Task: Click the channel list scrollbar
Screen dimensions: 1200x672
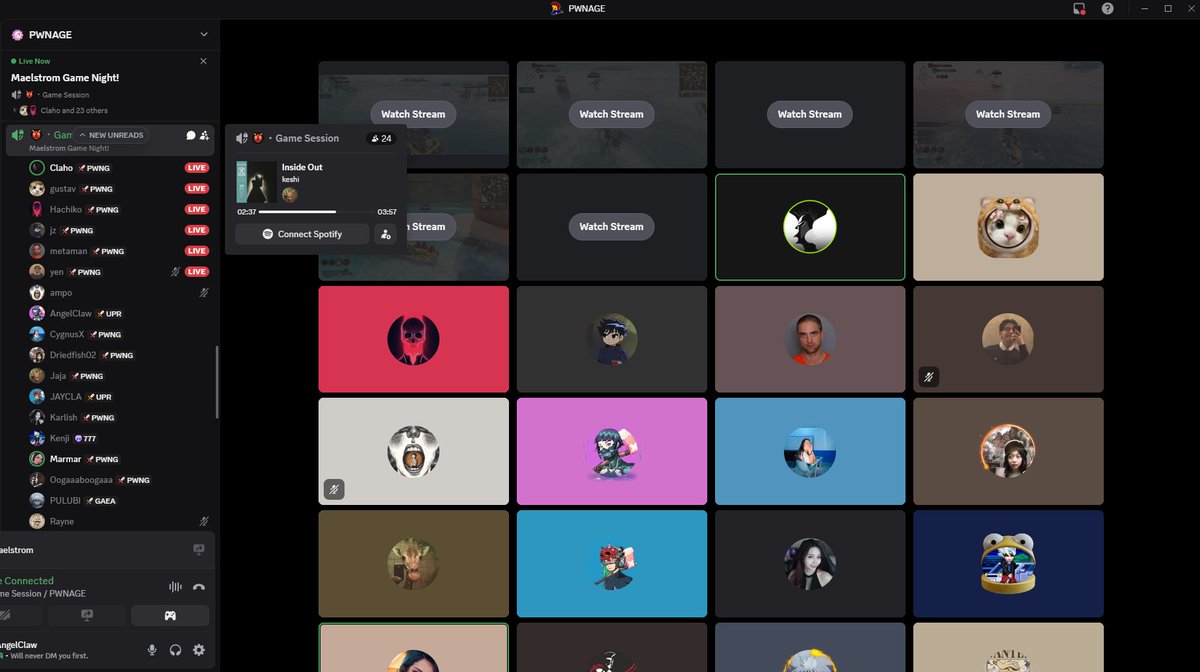Action: tap(217, 382)
